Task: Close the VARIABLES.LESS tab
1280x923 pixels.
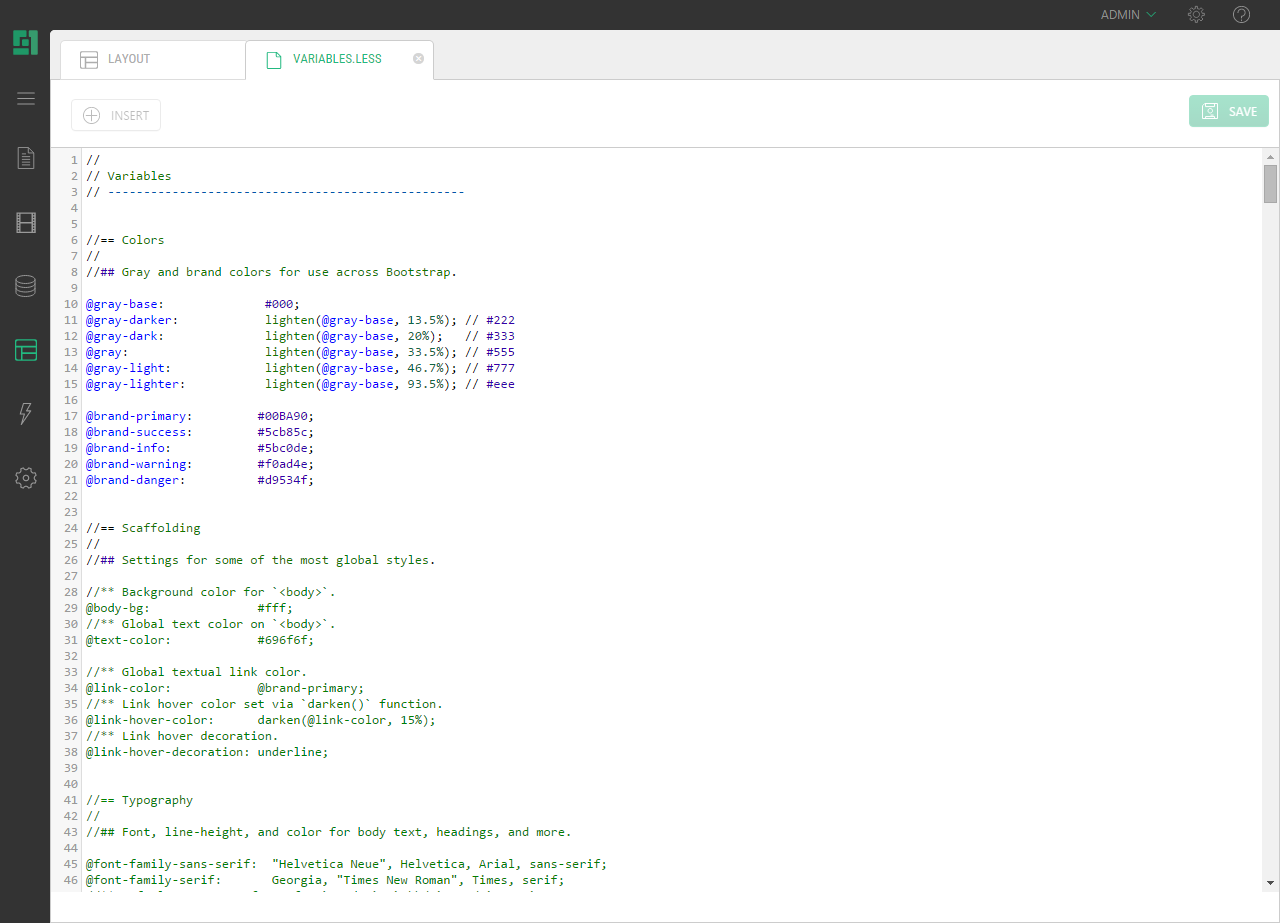Action: point(418,58)
